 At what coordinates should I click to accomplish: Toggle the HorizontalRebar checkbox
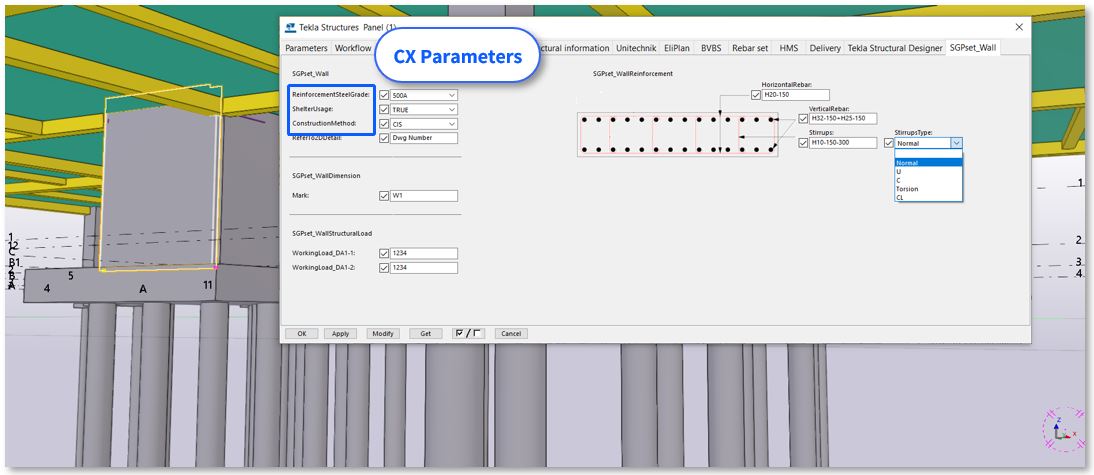(755, 95)
